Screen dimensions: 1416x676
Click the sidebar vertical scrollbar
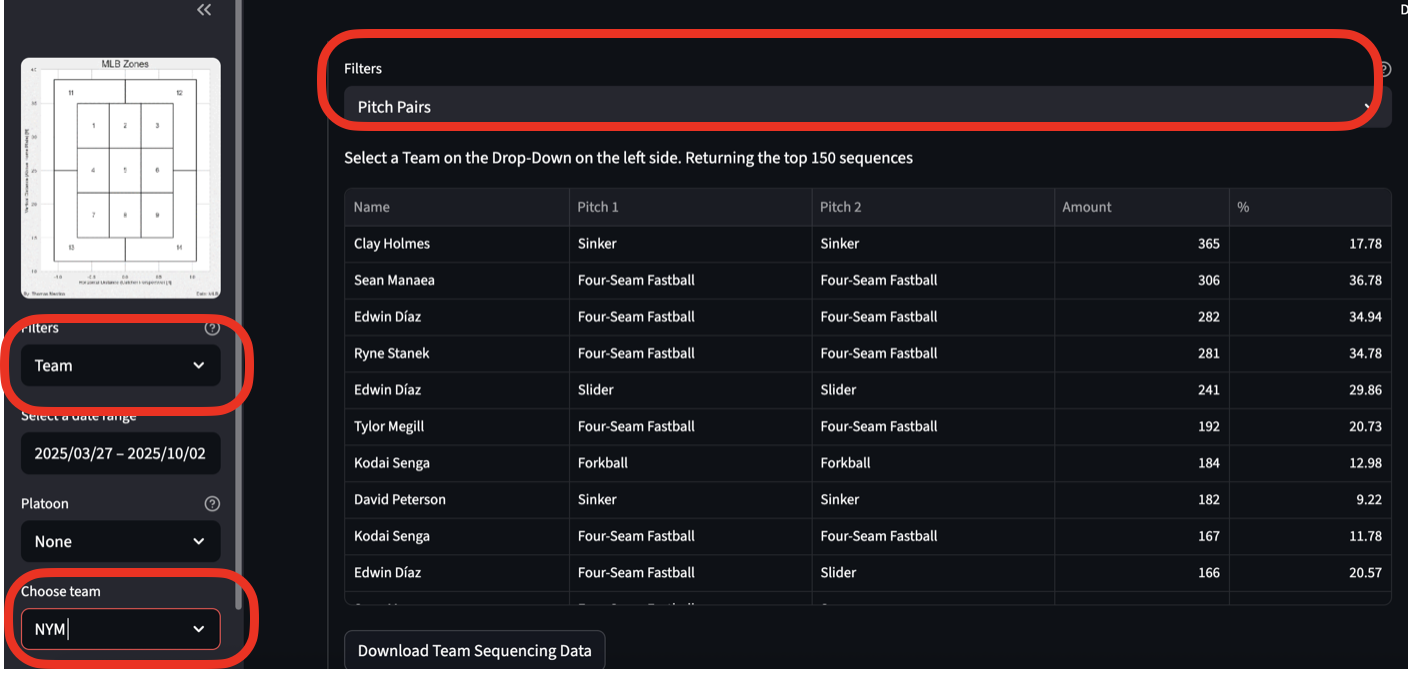click(x=238, y=300)
